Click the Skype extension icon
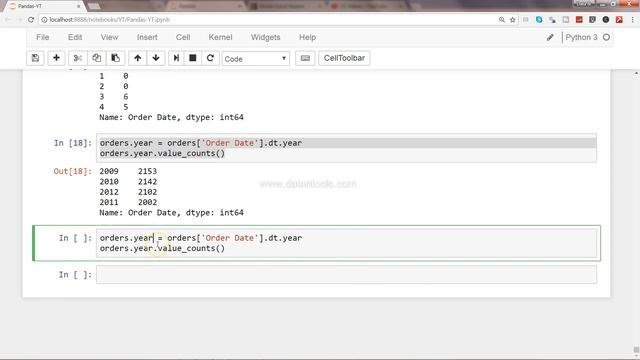The image size is (640, 360). [x=539, y=20]
